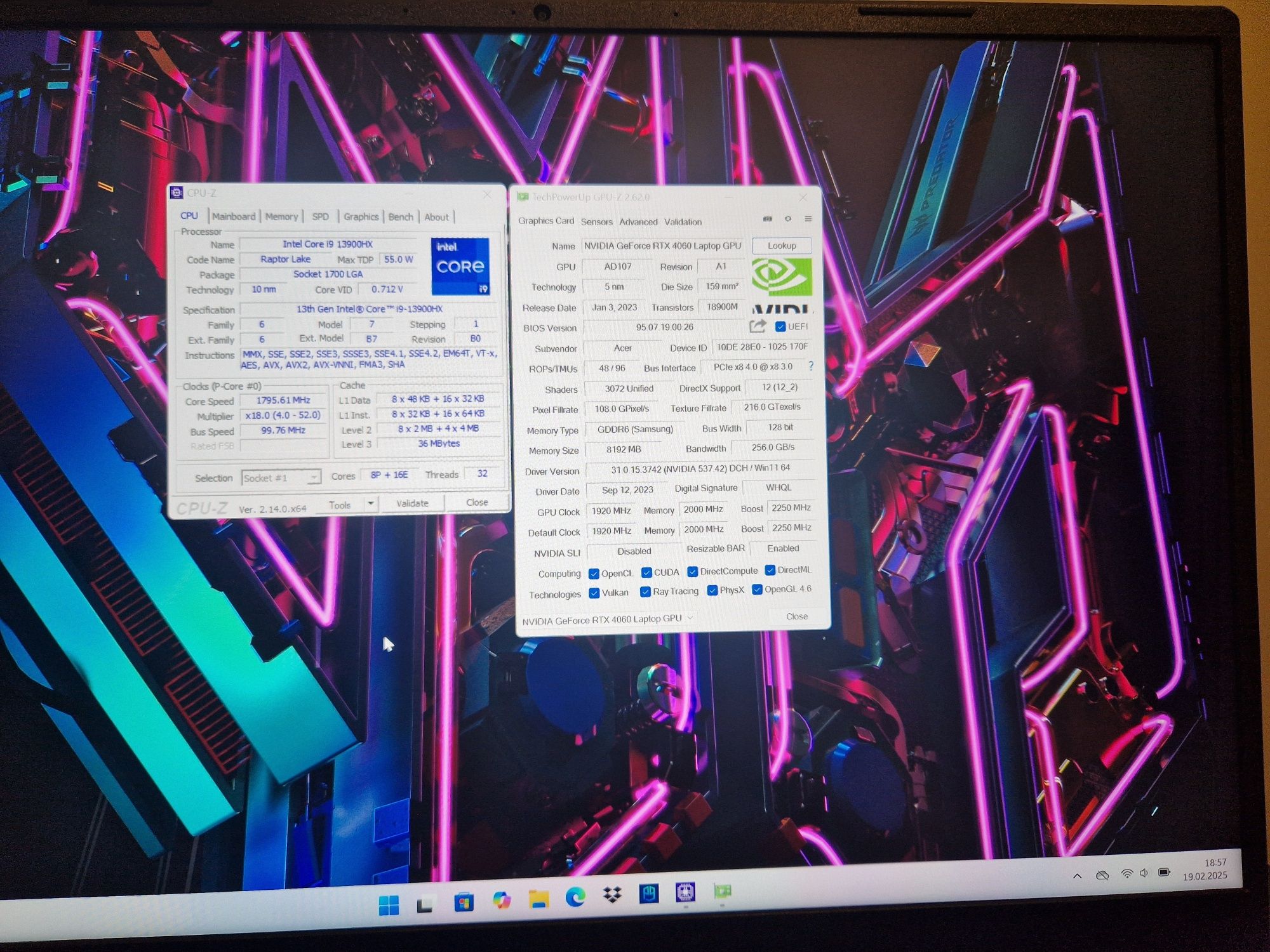The image size is (1270, 952).
Task: Click the Validate button in CPU-Z
Action: point(412,503)
